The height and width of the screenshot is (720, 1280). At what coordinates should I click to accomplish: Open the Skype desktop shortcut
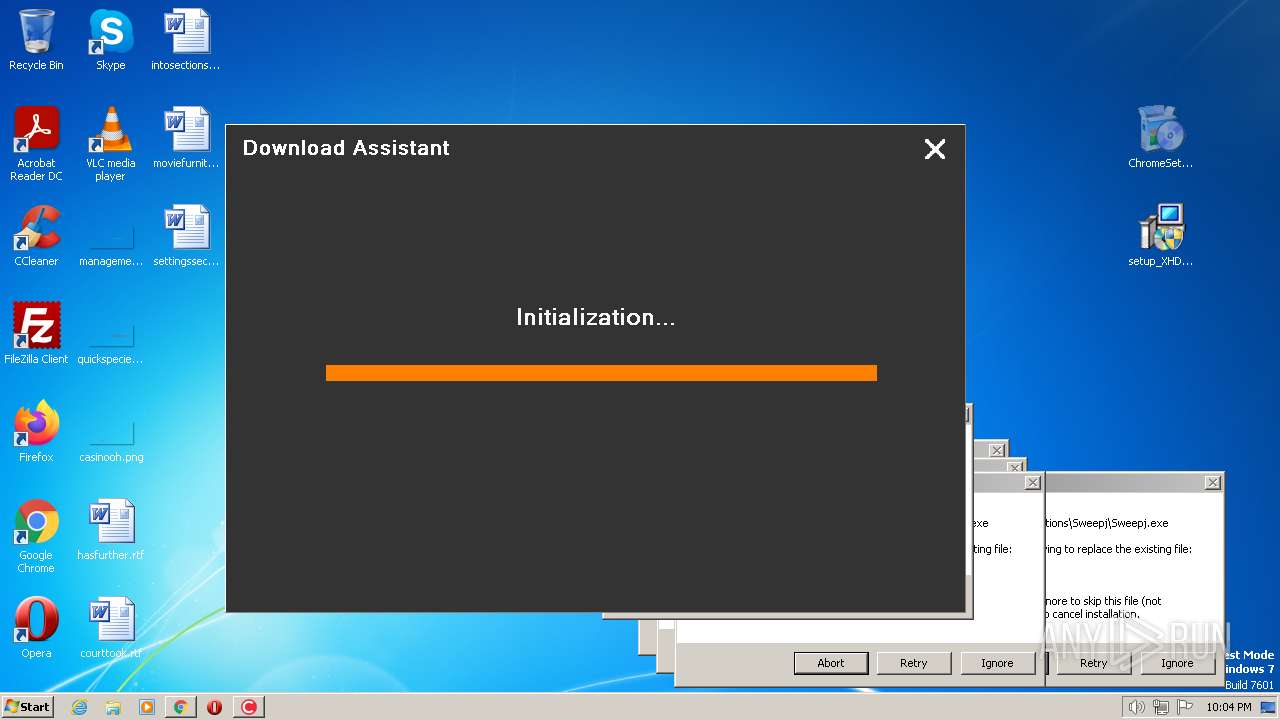click(110, 40)
